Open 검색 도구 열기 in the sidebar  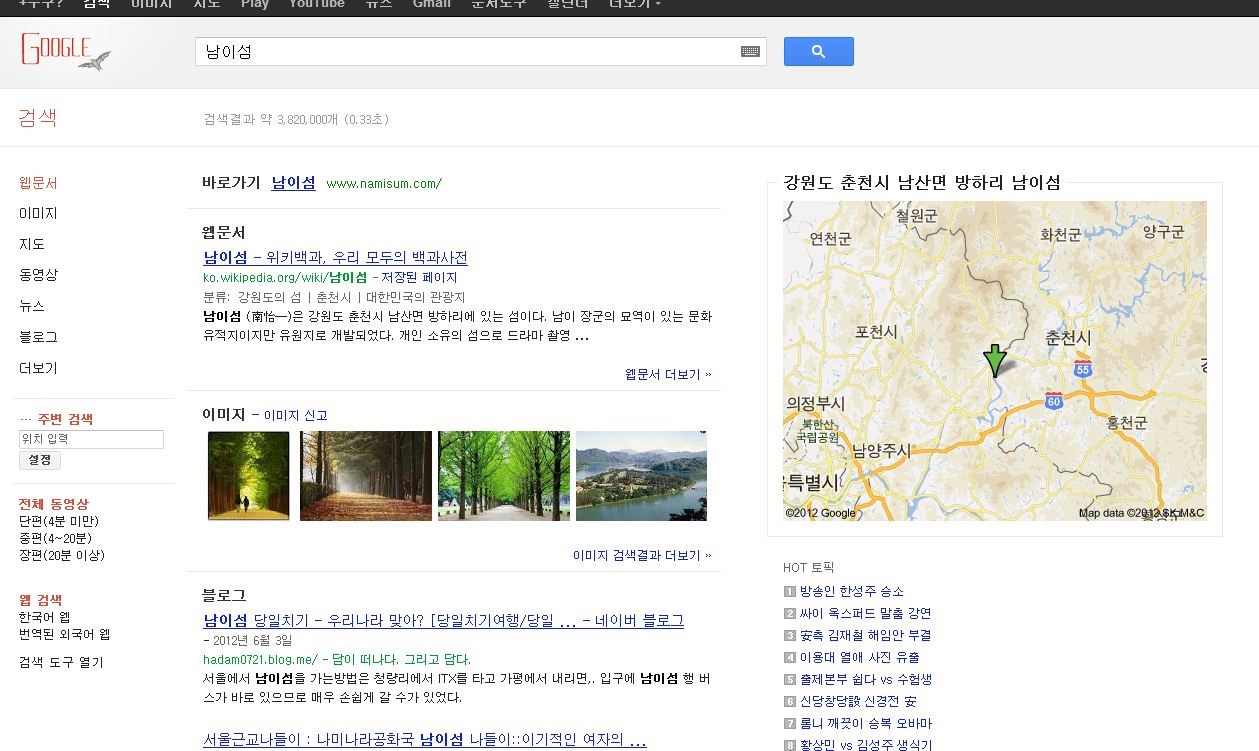click(x=61, y=662)
